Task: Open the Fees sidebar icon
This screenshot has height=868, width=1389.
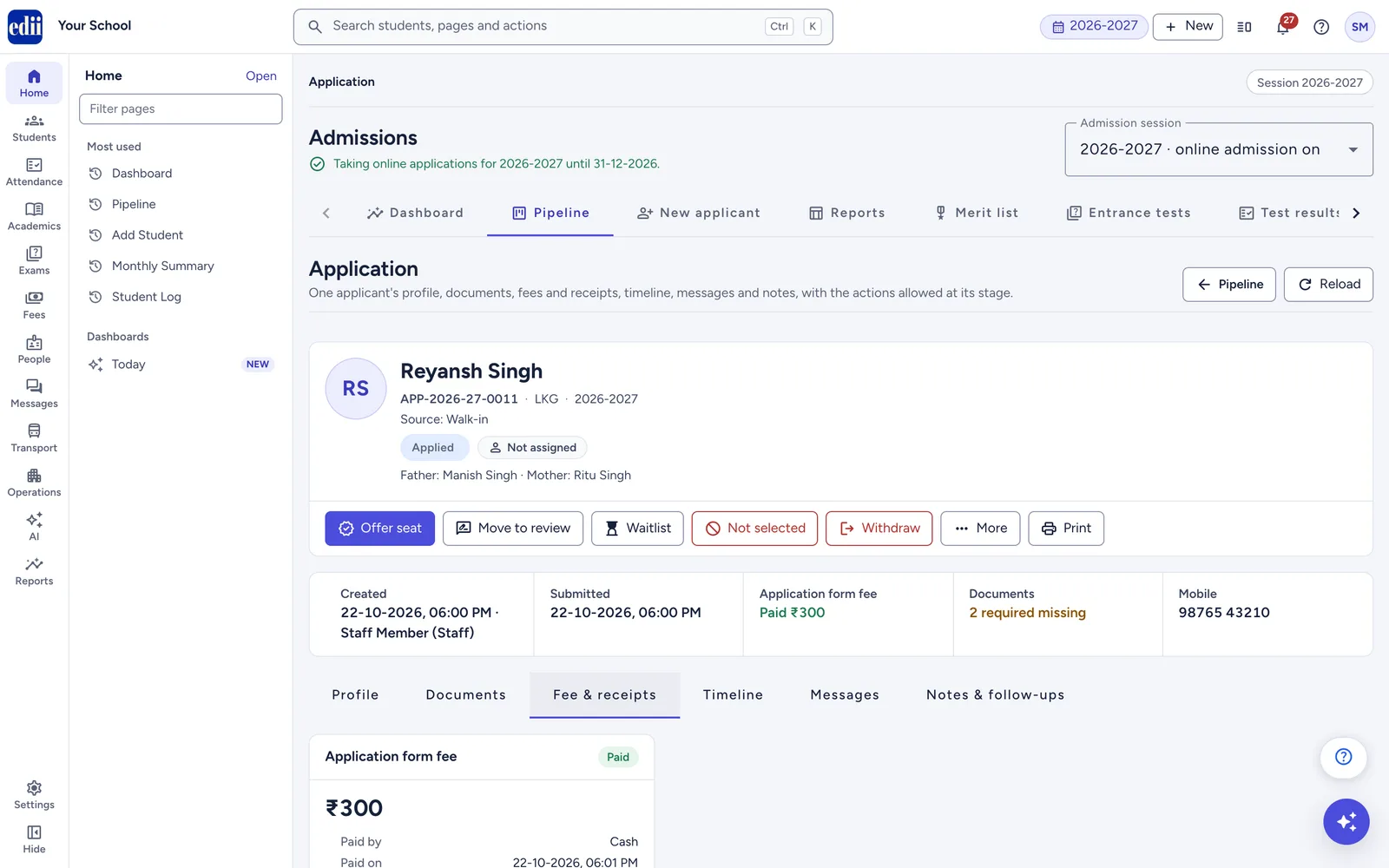Action: coord(34,305)
